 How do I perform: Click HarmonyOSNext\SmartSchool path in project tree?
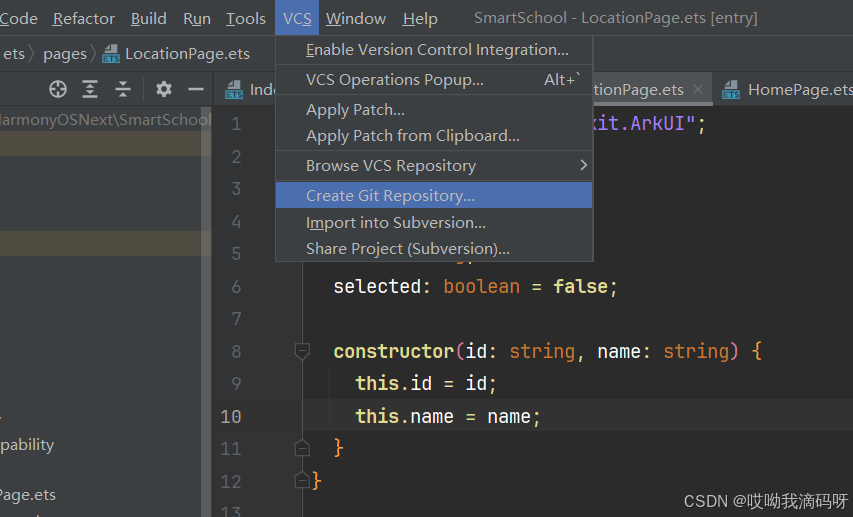click(x=105, y=120)
